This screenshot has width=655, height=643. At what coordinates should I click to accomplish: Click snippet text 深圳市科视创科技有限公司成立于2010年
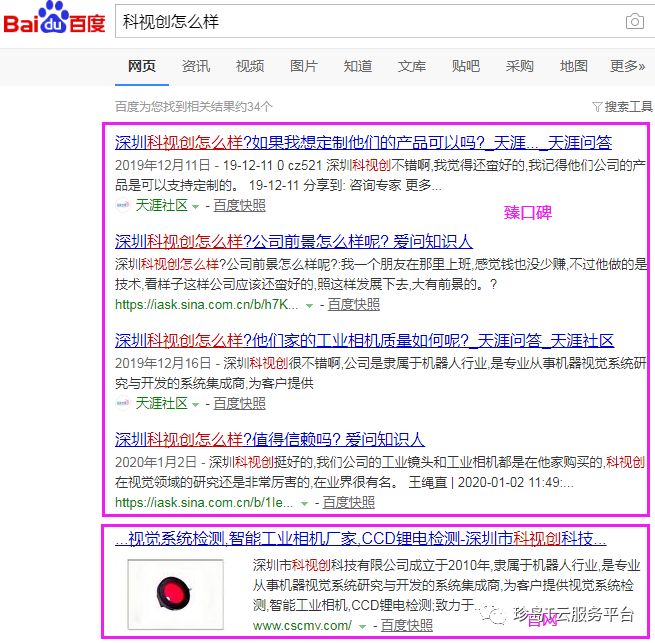(371, 565)
